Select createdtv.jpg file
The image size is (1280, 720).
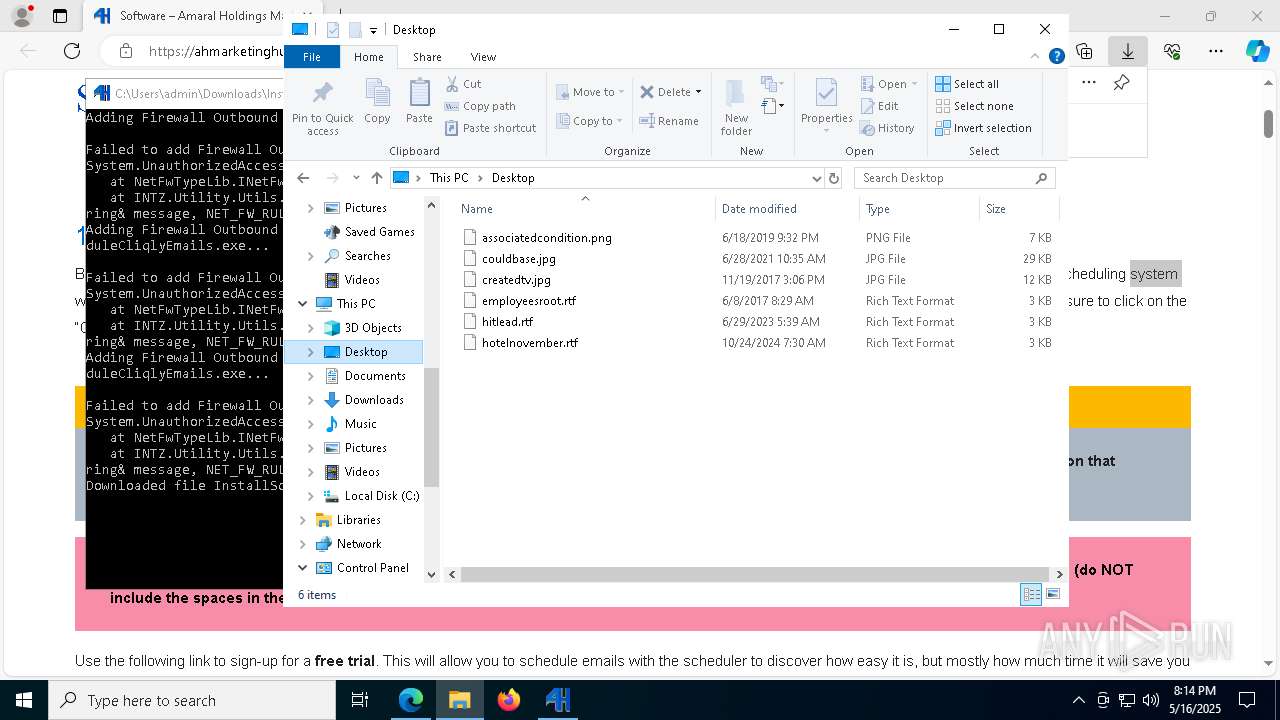516,280
